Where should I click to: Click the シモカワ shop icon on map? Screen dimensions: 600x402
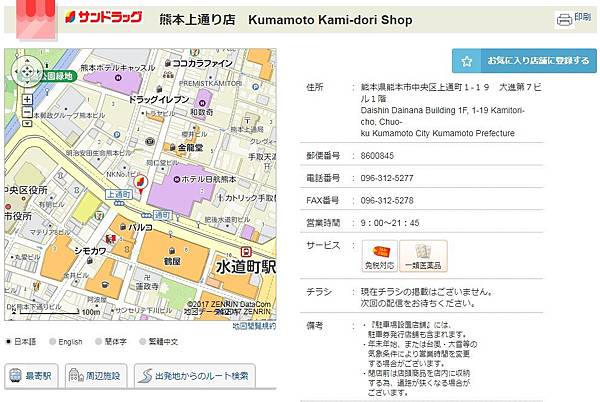(x=90, y=260)
